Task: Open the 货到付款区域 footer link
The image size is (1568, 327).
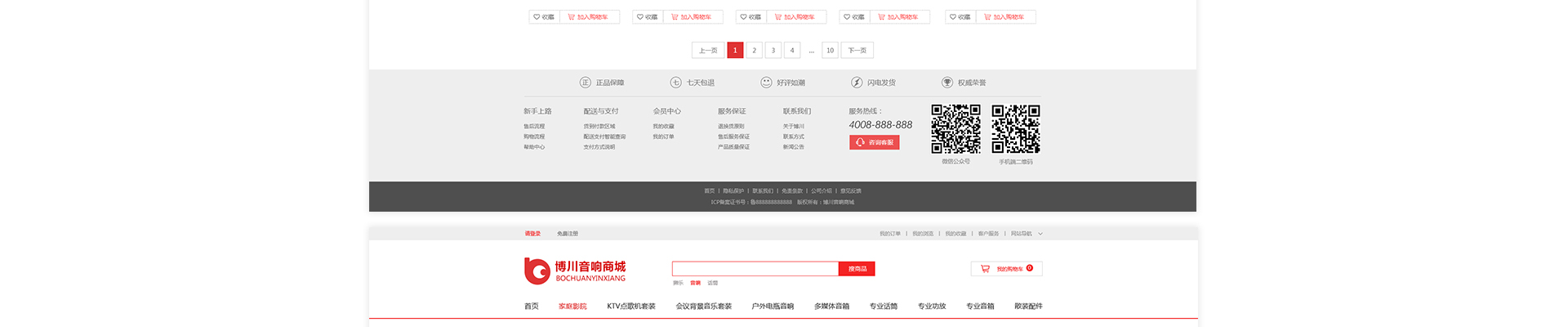Action: point(599,127)
